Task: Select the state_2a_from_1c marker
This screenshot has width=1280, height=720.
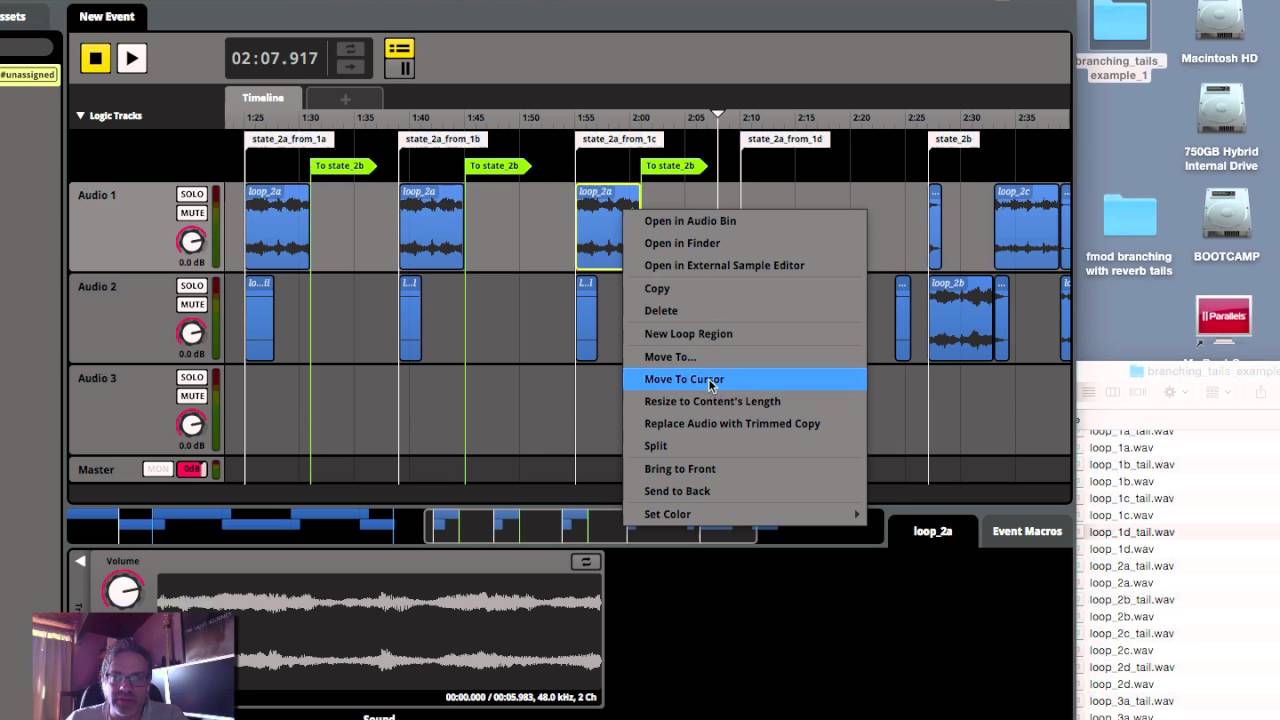Action: pyautogui.click(x=619, y=139)
